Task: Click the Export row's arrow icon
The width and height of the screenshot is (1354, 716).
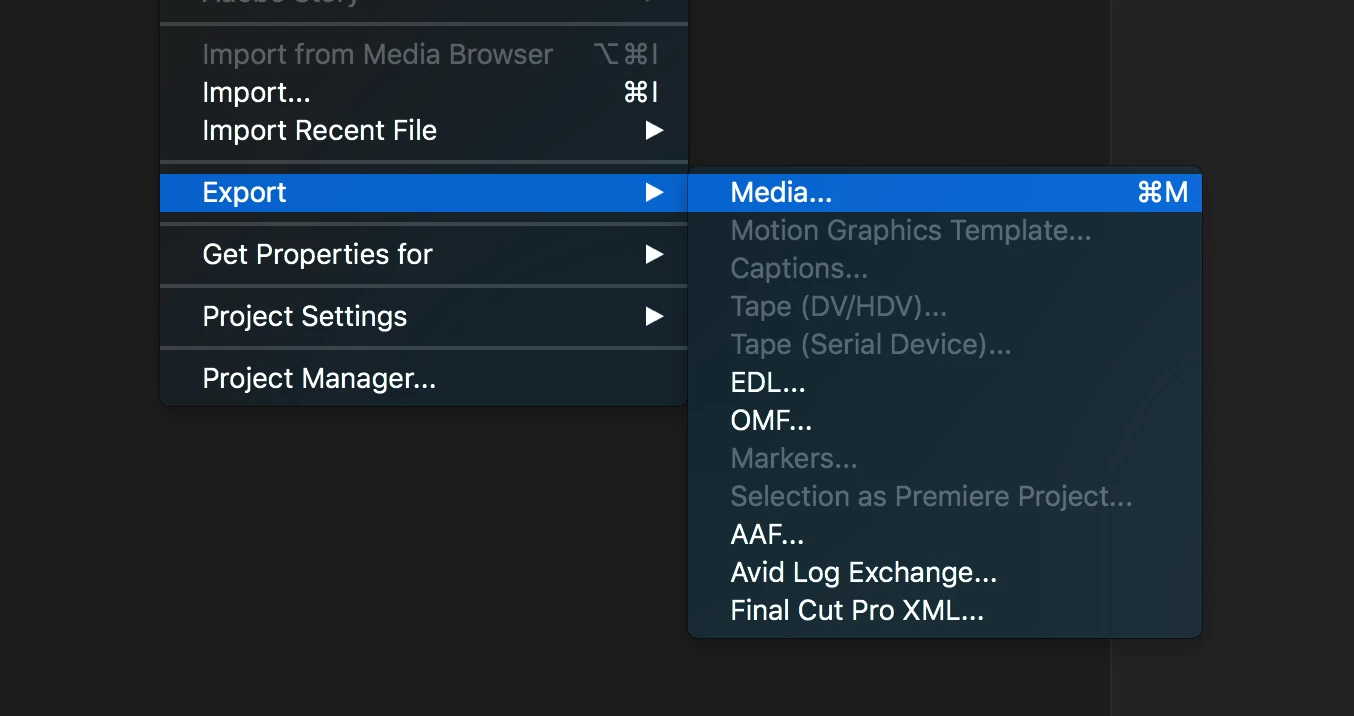Action: [654, 192]
